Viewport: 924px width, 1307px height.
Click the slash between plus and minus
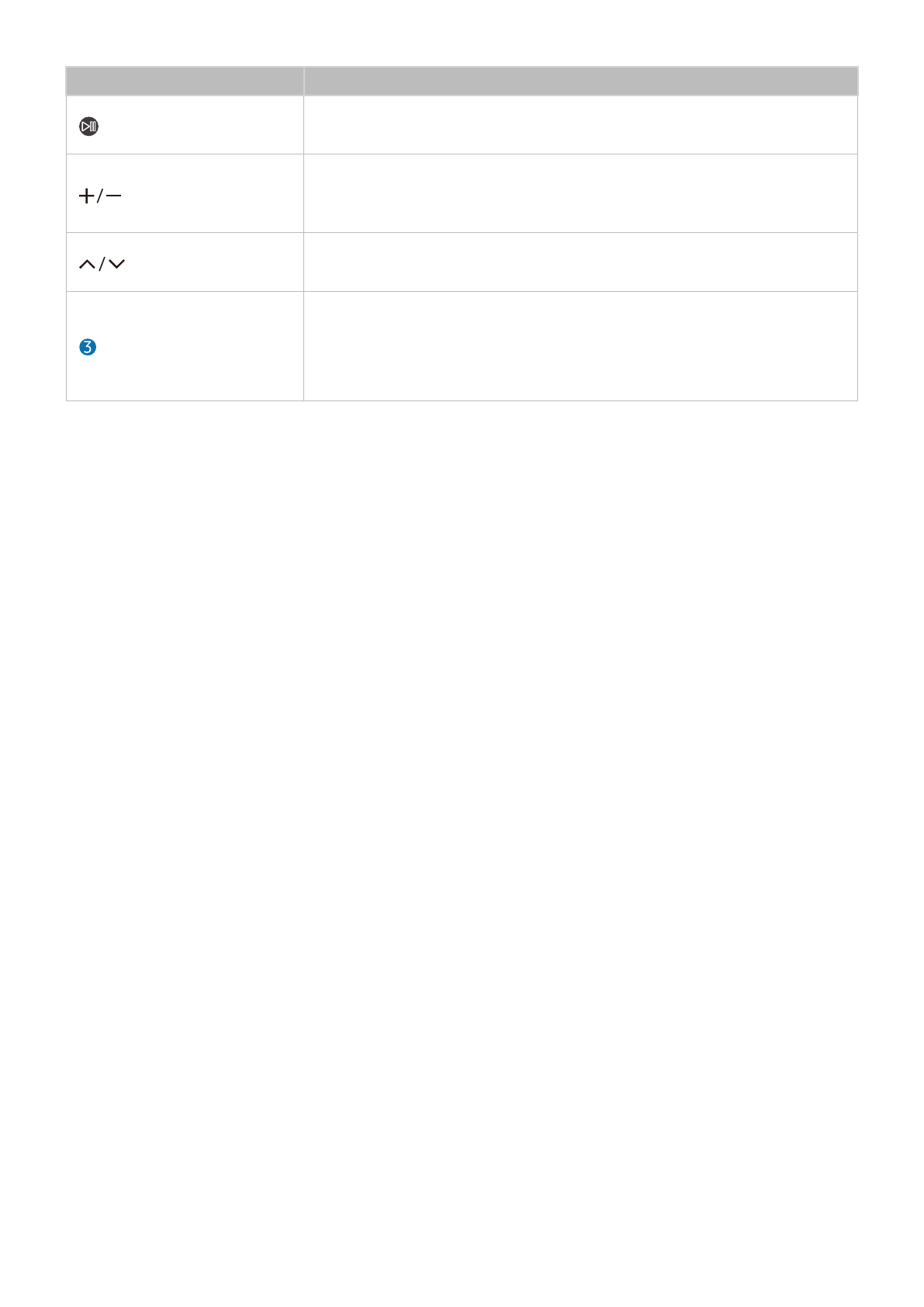99,196
